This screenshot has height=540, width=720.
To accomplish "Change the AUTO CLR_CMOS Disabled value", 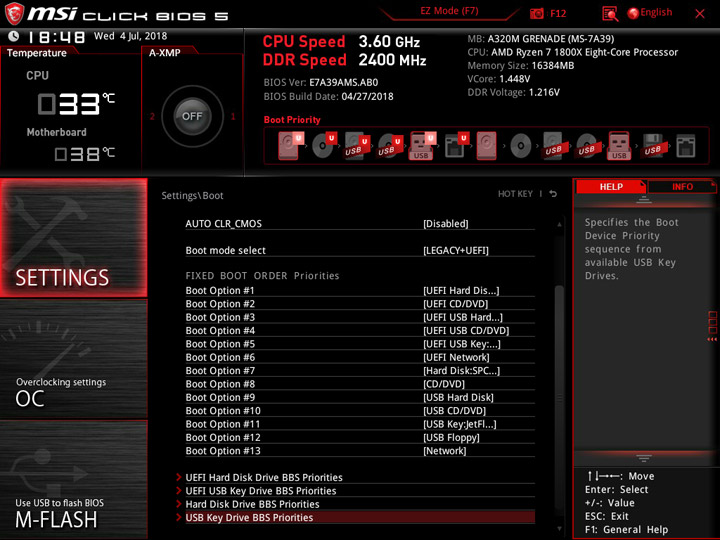I will click(x=445, y=224).
